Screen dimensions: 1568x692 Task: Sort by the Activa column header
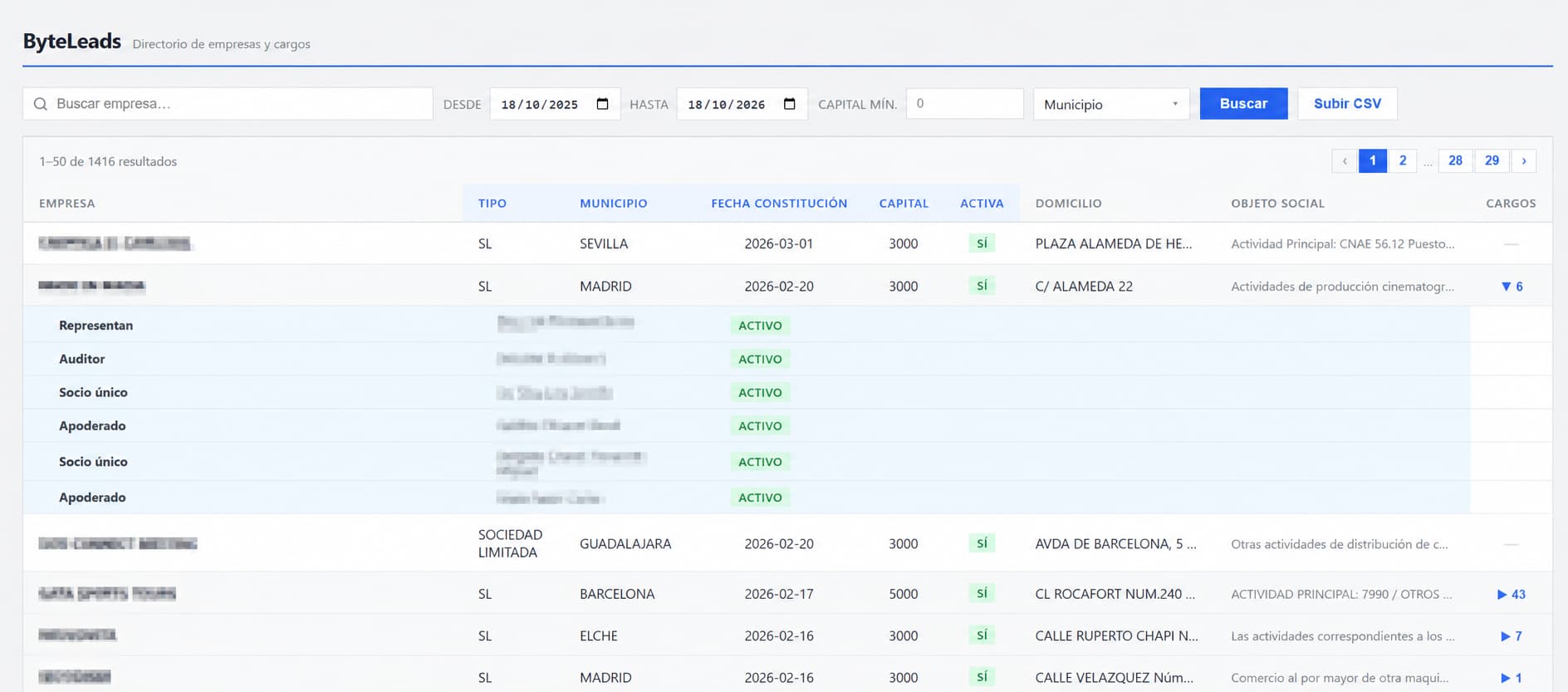pyautogui.click(x=982, y=204)
